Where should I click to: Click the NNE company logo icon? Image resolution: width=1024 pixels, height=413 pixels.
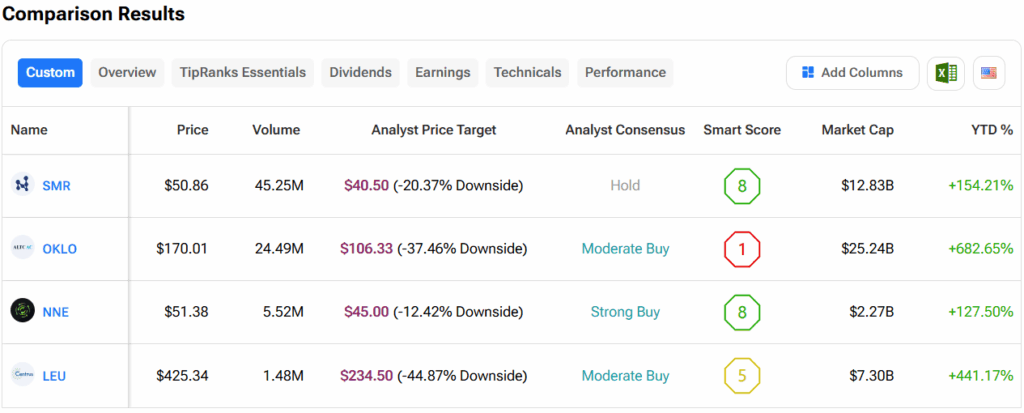click(x=22, y=311)
